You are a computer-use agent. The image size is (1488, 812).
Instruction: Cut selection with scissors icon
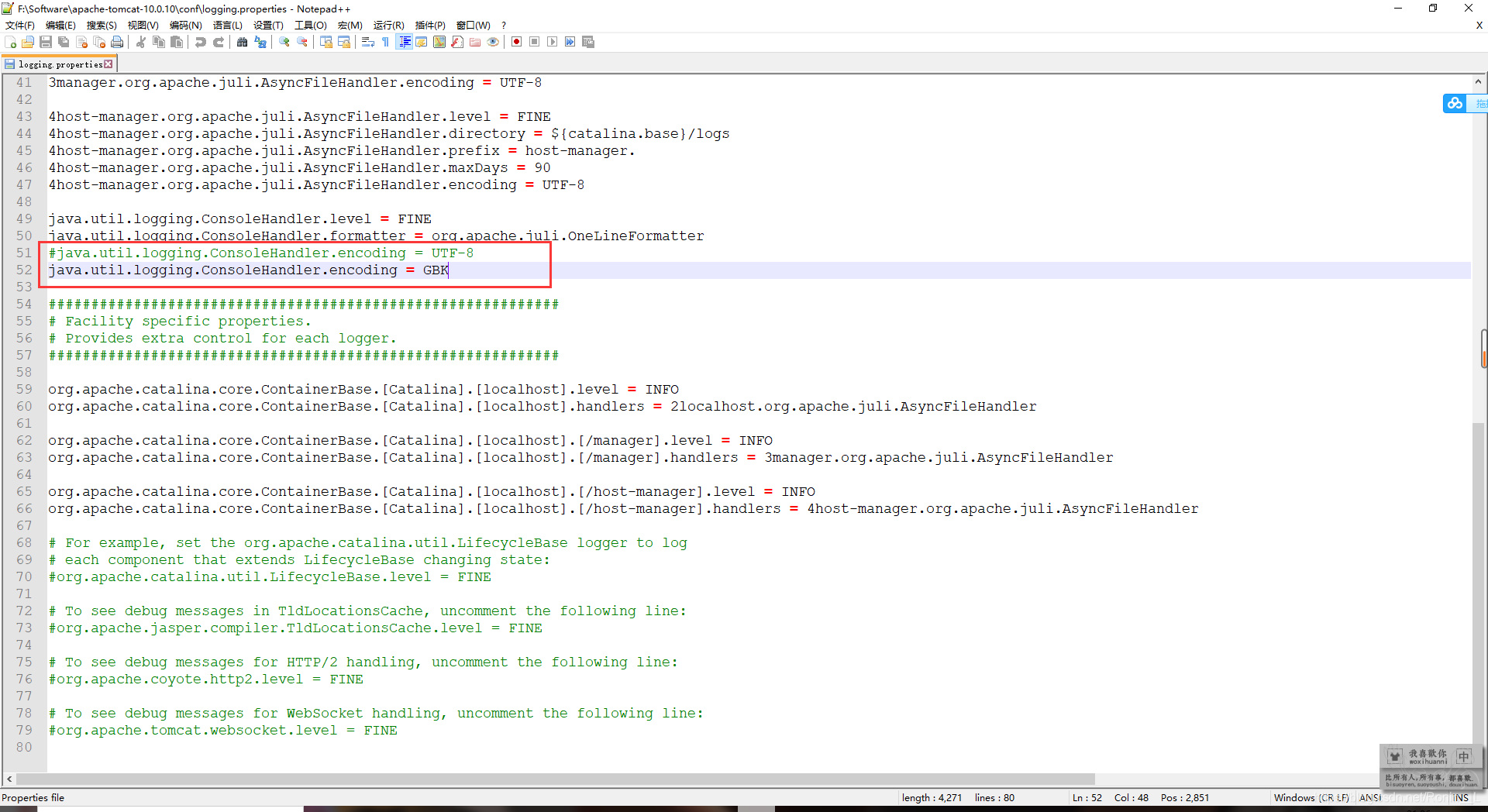point(141,42)
